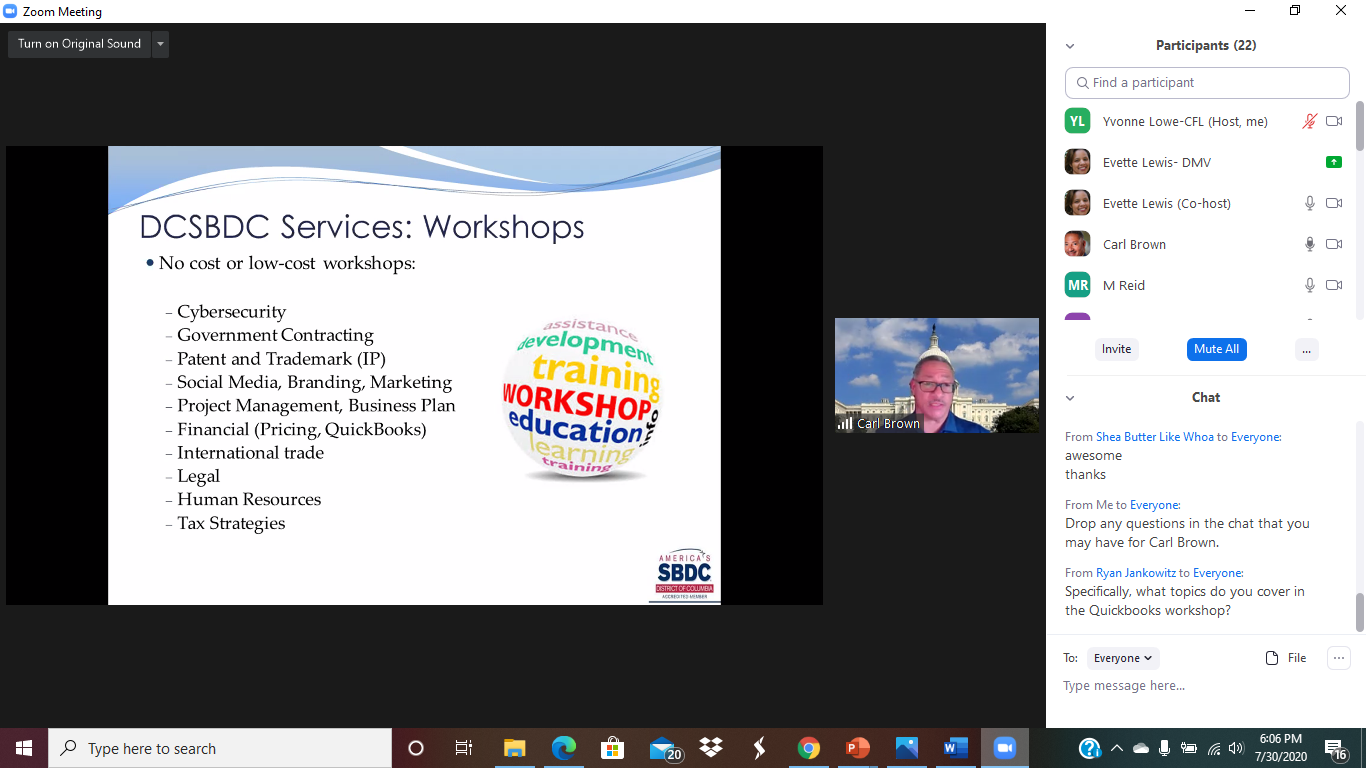Viewport: 1366px width, 768px height.
Task: Unmute Yvonne Lowe-CFL's crossed-out microphone icon
Action: point(1309,121)
